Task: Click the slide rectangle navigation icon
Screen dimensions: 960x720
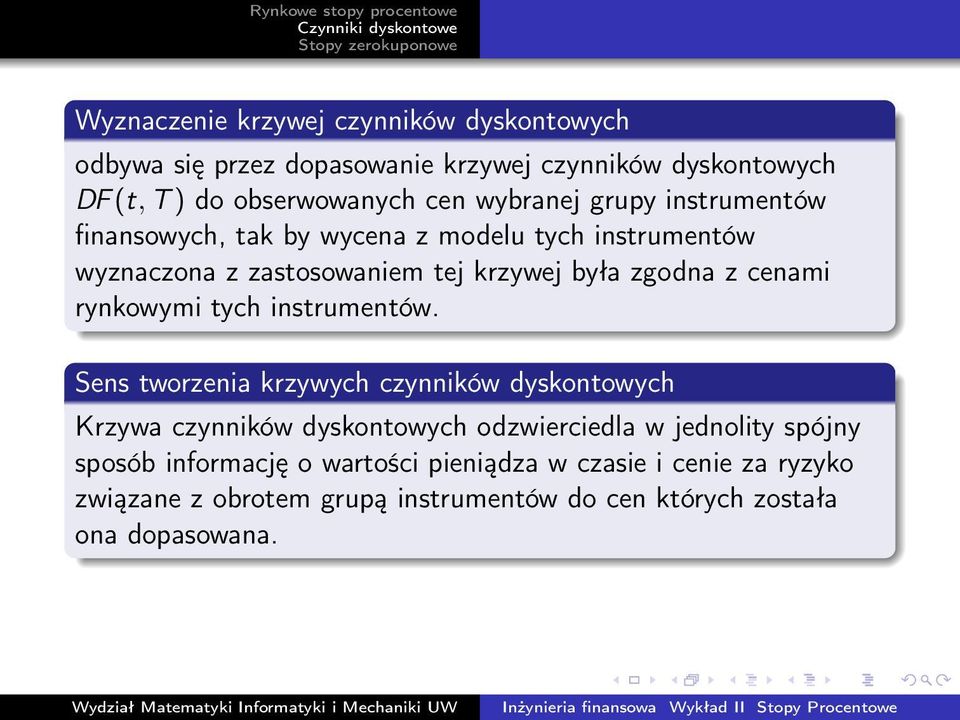Action: (x=634, y=680)
